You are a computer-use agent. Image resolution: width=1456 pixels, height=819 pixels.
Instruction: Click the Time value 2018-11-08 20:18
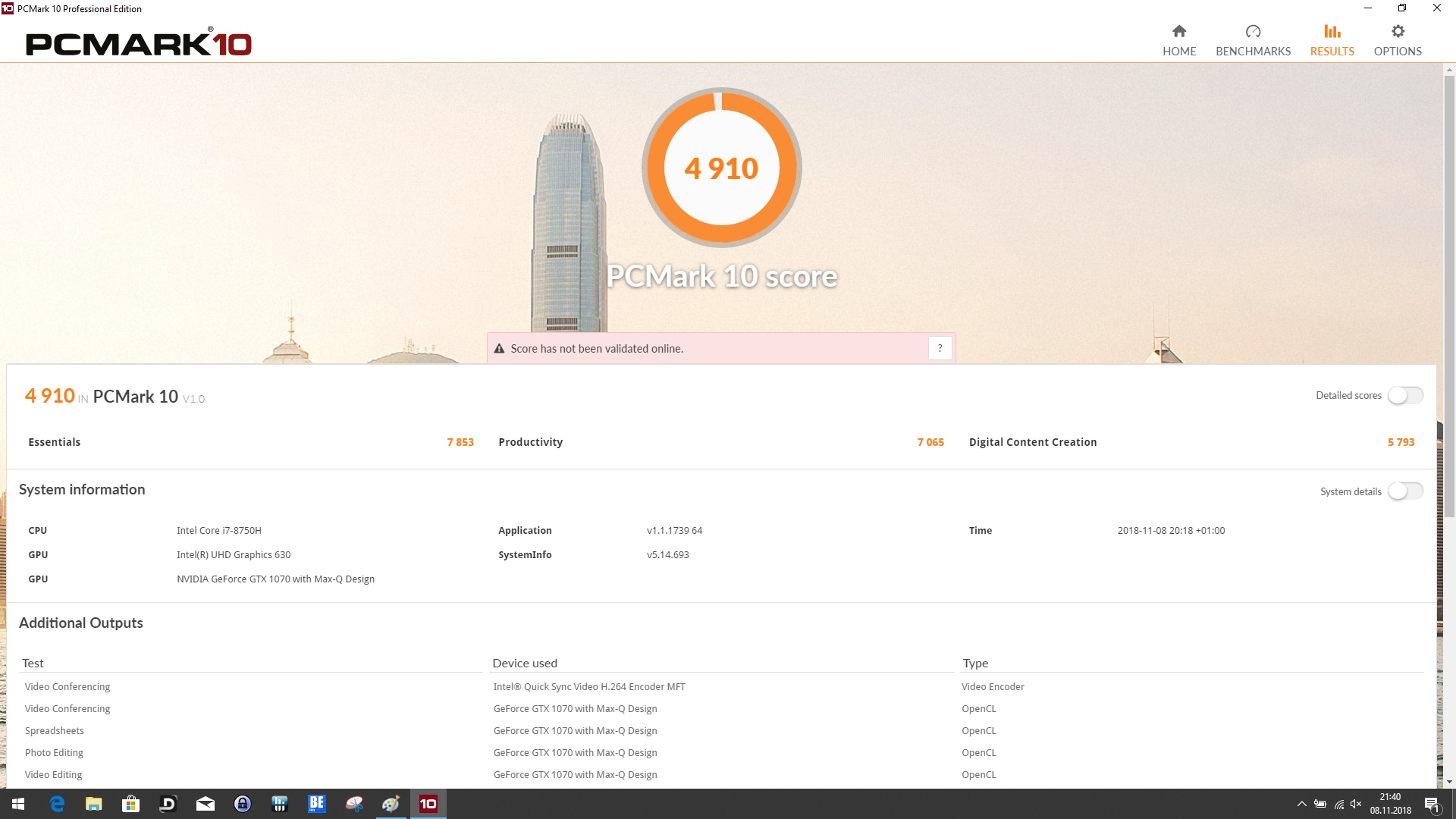point(1171,530)
